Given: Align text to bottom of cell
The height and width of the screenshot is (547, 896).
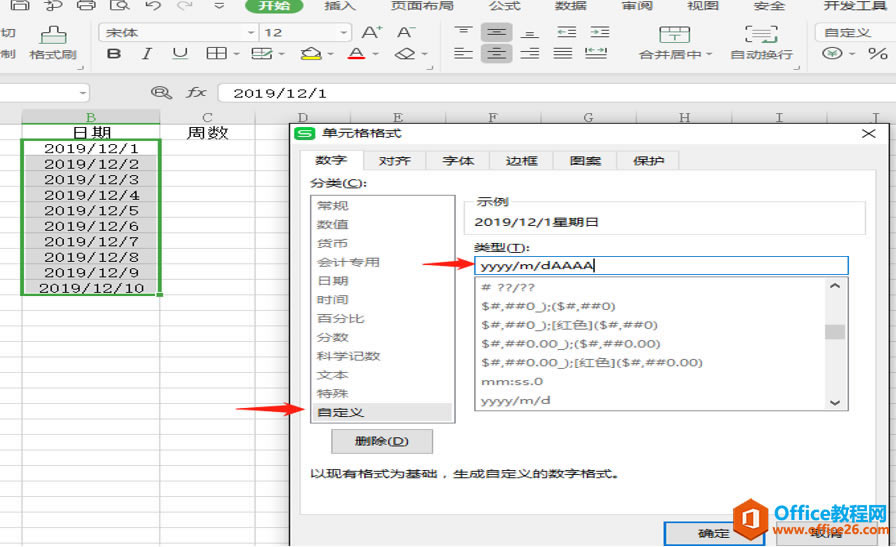Looking at the screenshot, I should click(530, 32).
